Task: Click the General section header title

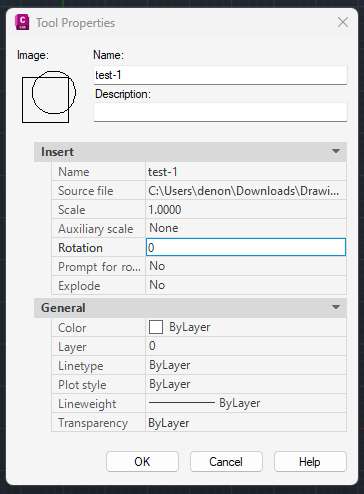Action: [x=63, y=308]
